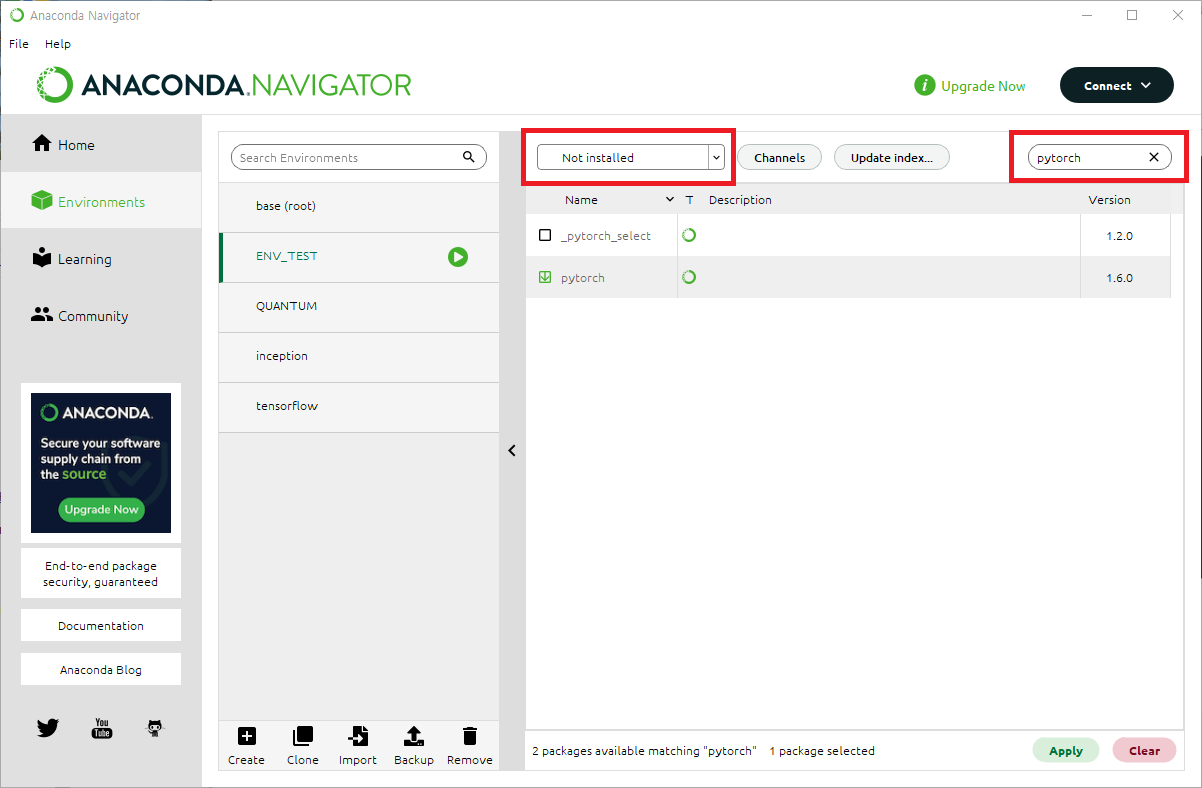Click the loading icon beside pytorch
The width and height of the screenshot is (1202, 788).
tap(689, 277)
